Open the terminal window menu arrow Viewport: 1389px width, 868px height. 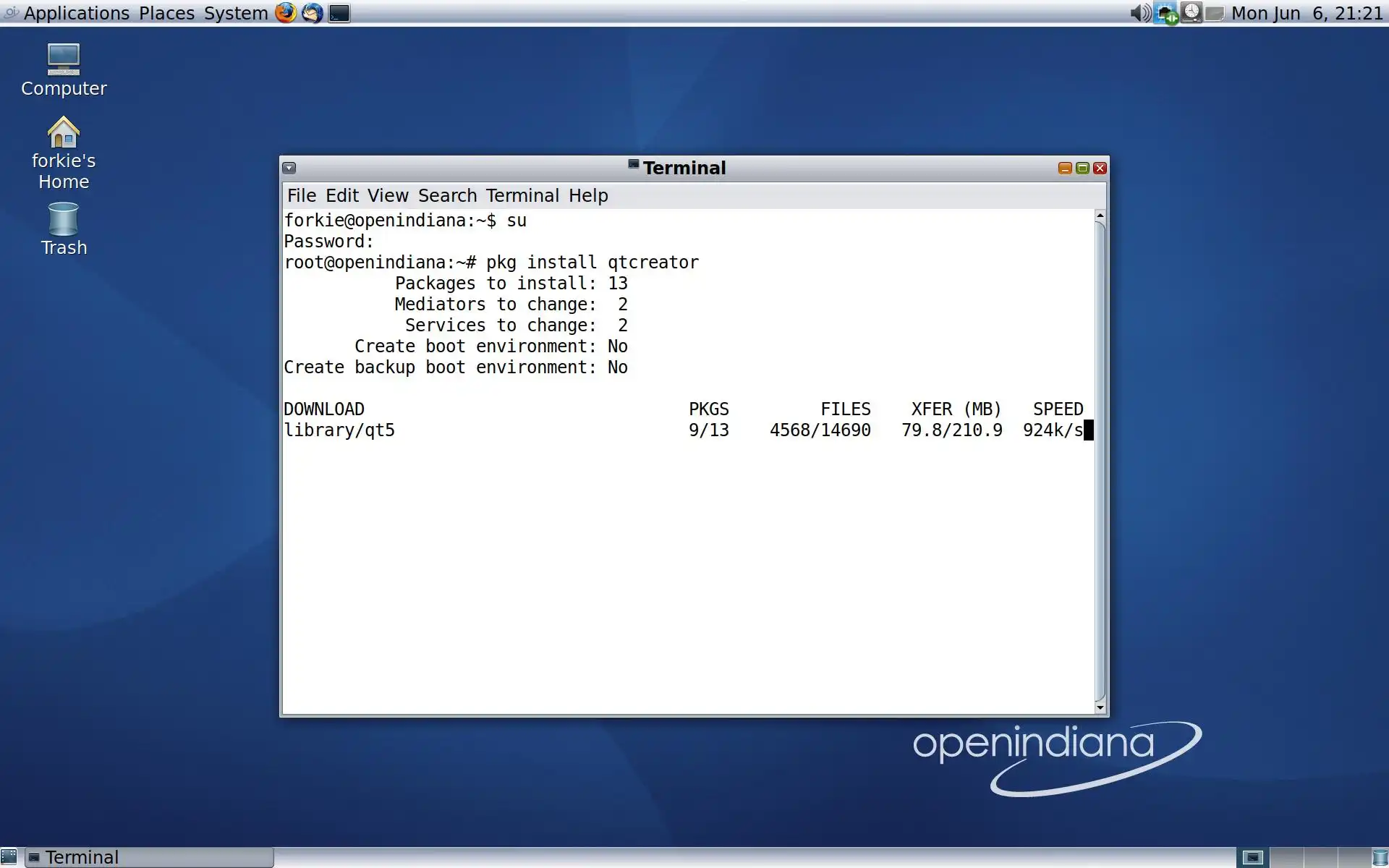289,168
